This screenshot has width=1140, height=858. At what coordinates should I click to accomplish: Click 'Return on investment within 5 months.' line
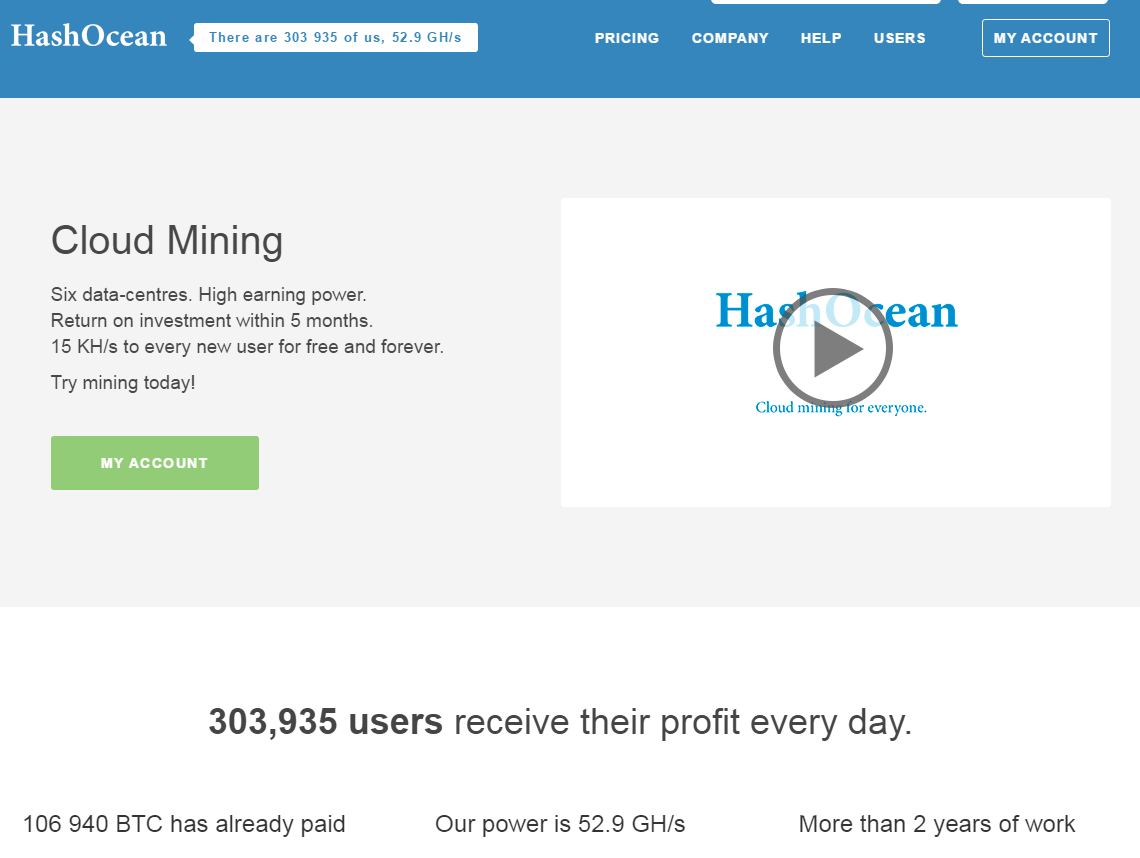[212, 321]
